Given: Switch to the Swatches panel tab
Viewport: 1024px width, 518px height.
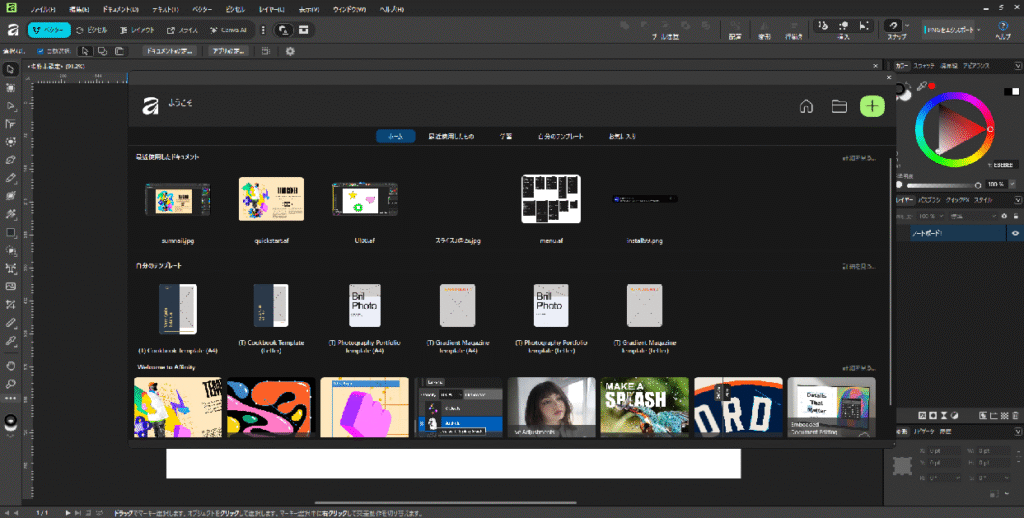Looking at the screenshot, I should tap(923, 65).
